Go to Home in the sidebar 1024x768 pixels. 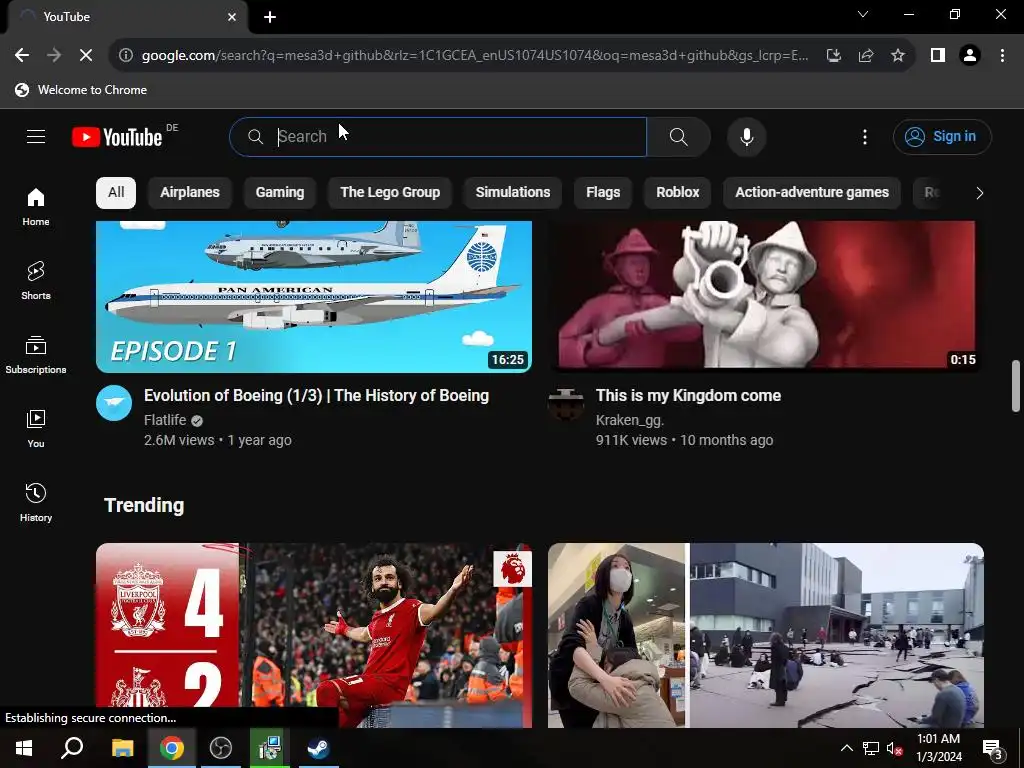pos(36,207)
